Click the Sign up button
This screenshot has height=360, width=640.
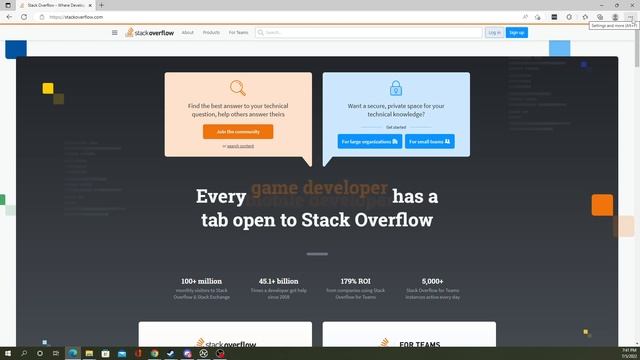pos(517,33)
